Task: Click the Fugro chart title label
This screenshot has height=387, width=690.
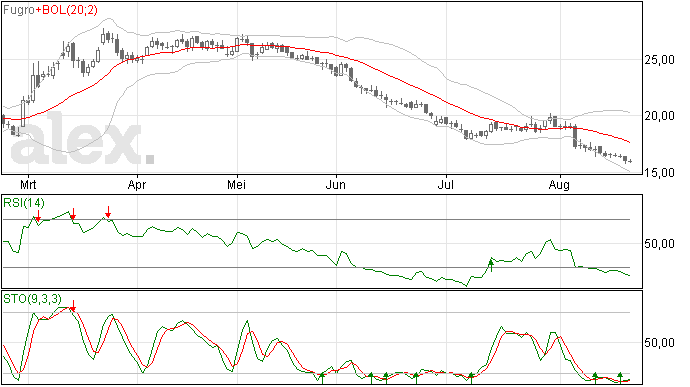Action: pyautogui.click(x=19, y=10)
